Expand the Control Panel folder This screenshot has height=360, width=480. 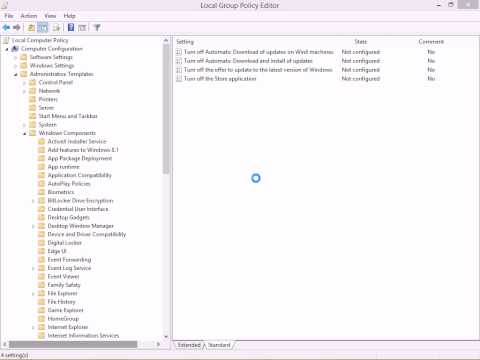(24, 83)
